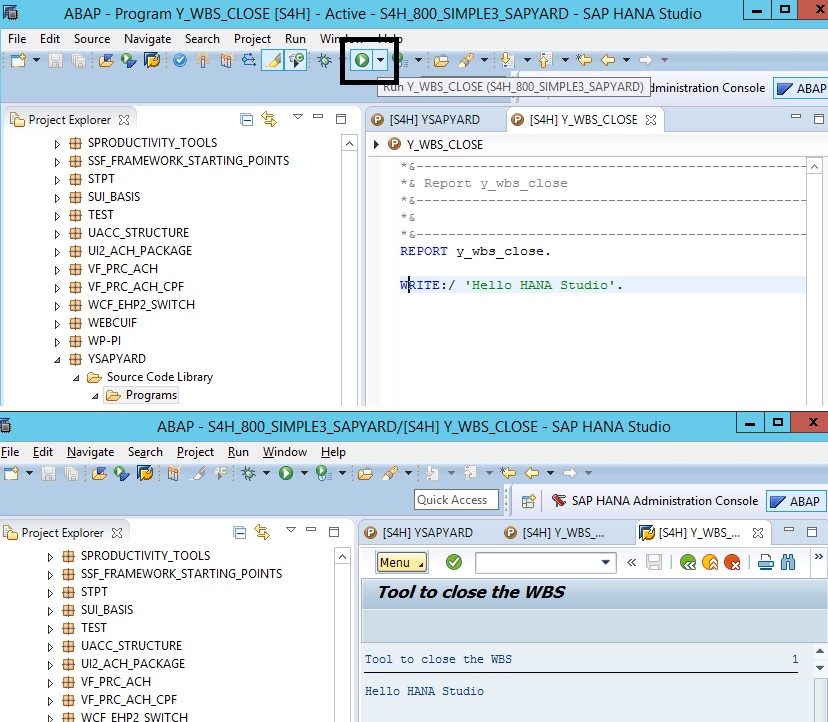Click Back navigation arrow in upper toolbar
828x722 pixels.
point(608,60)
